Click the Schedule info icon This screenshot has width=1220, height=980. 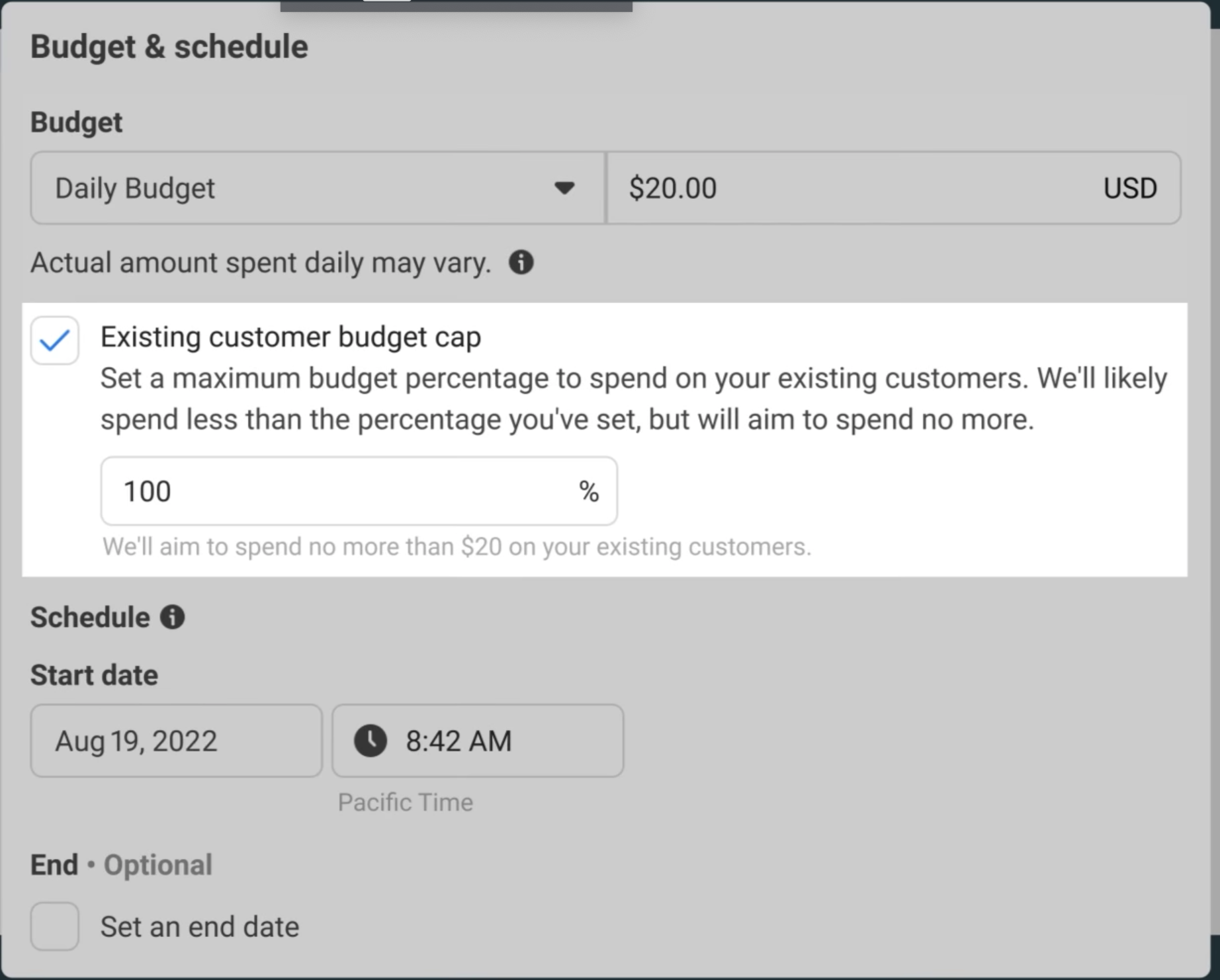(x=173, y=617)
